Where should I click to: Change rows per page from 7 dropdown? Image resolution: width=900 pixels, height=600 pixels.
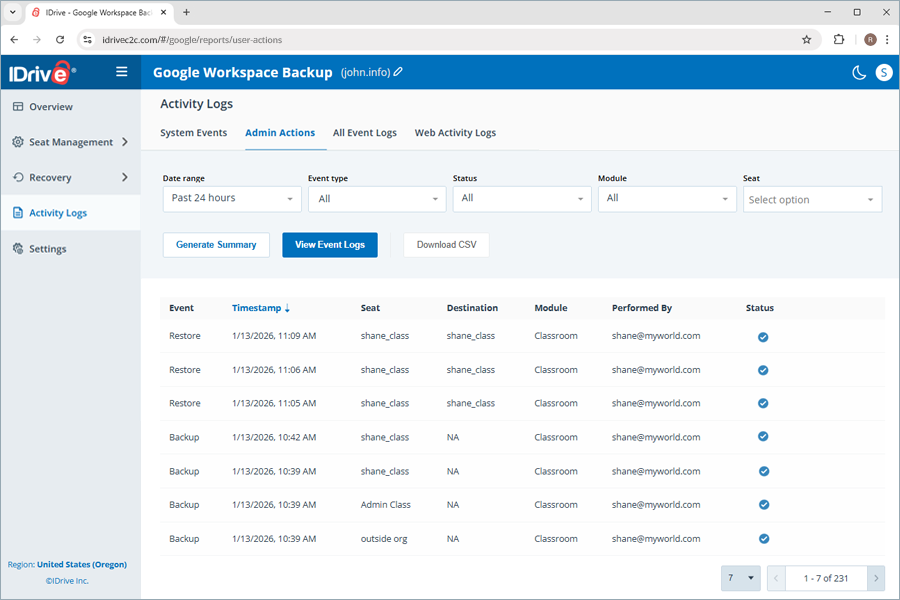click(740, 578)
